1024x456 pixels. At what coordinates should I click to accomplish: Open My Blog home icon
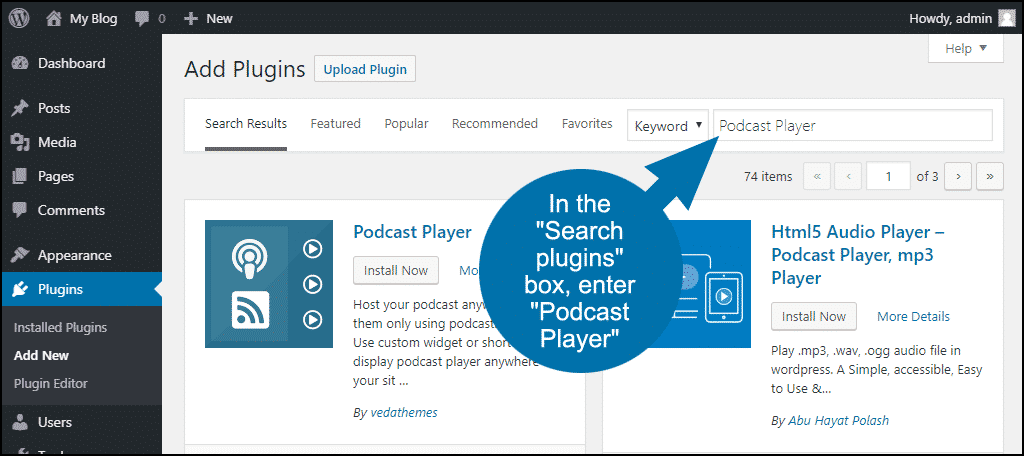click(54, 18)
